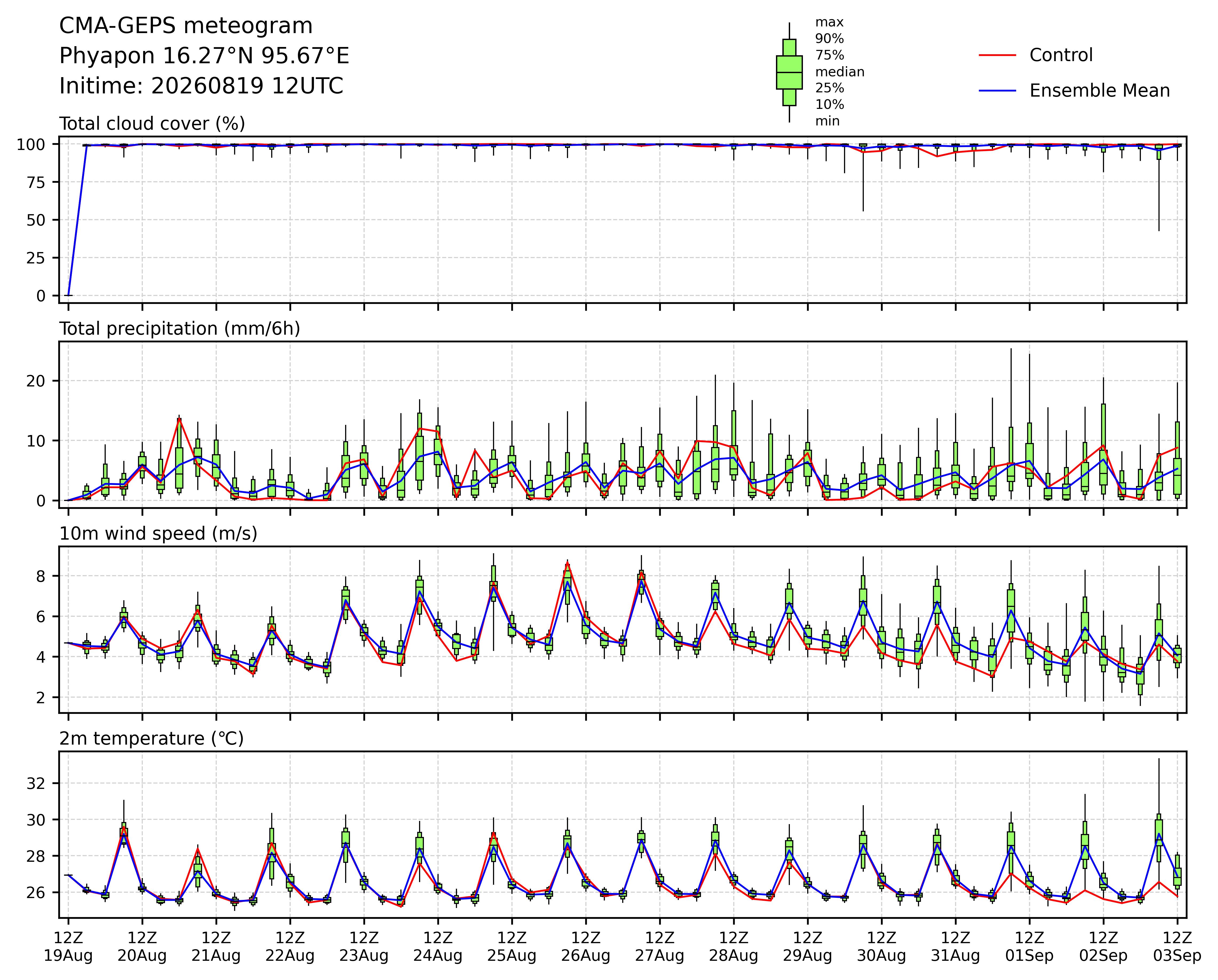Click the green box-plot legend symbol
The image size is (1218, 980).
tap(789, 72)
